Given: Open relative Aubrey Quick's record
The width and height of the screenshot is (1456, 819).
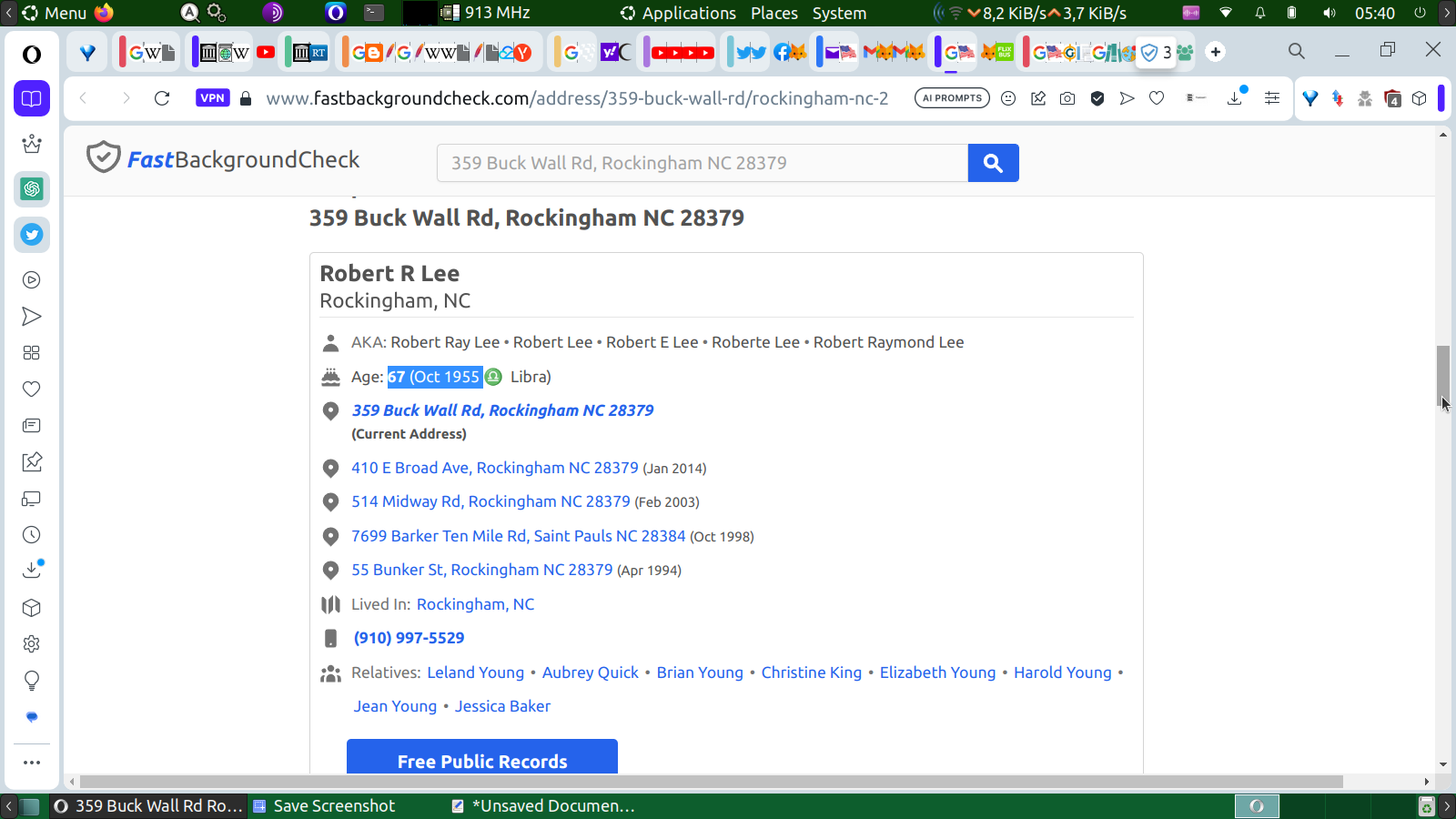Looking at the screenshot, I should [591, 672].
